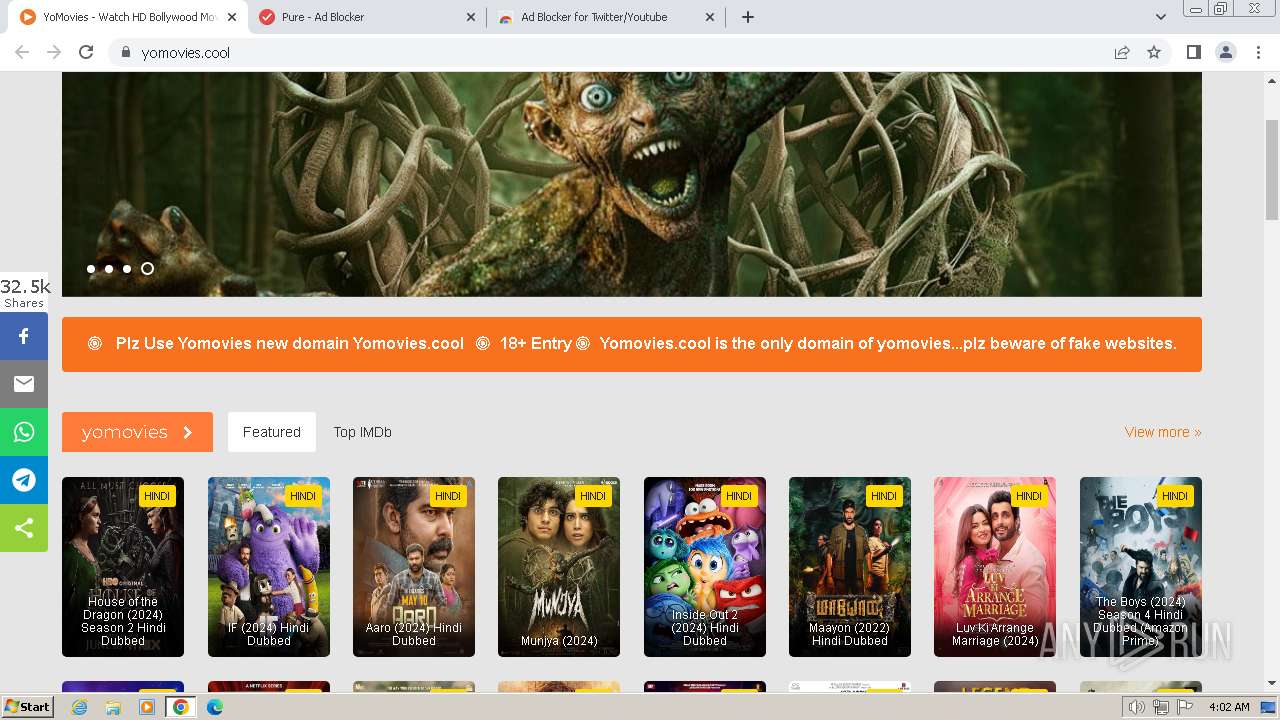Open Luv Ki Arrange Marriage poster
Screen dimensions: 1280x720
[x=995, y=567]
